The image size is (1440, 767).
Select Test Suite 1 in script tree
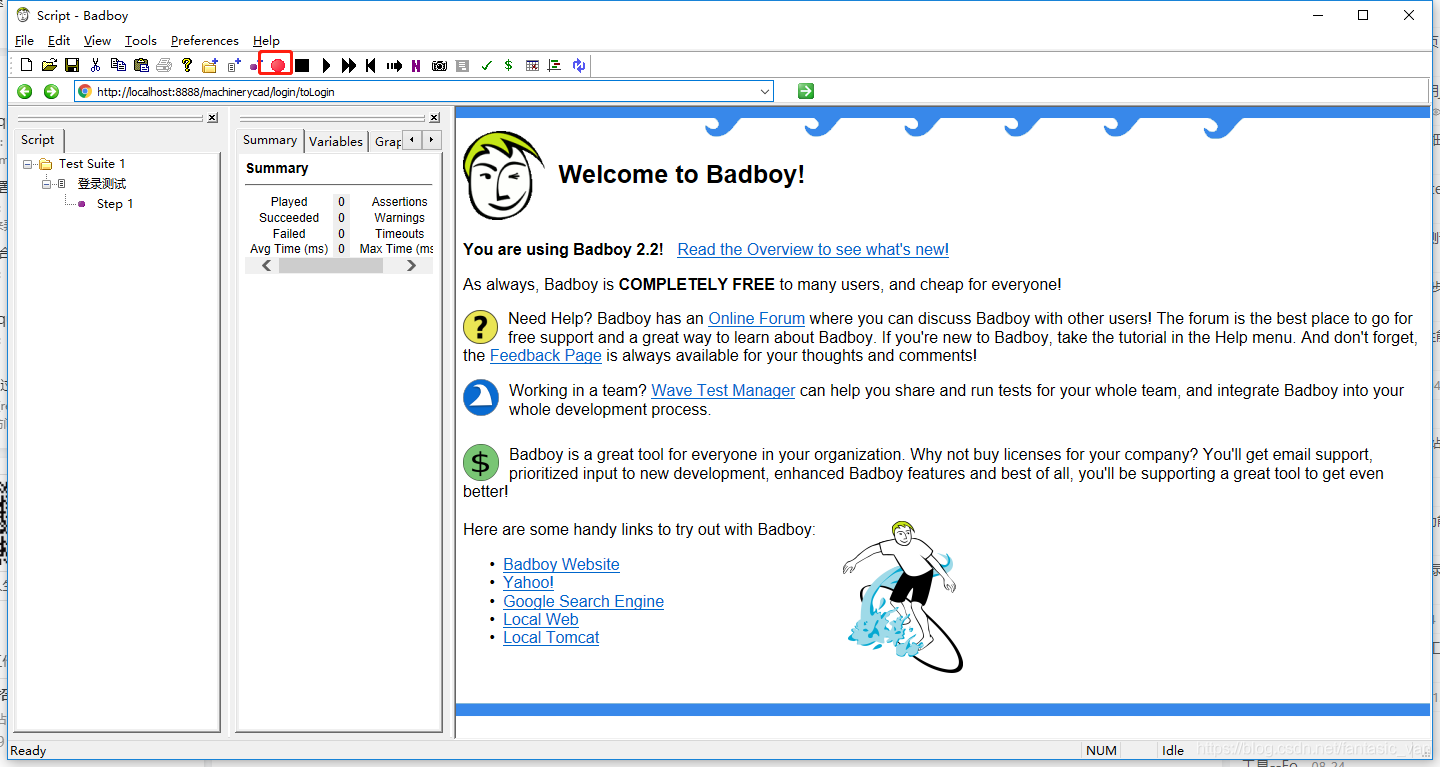(x=92, y=164)
